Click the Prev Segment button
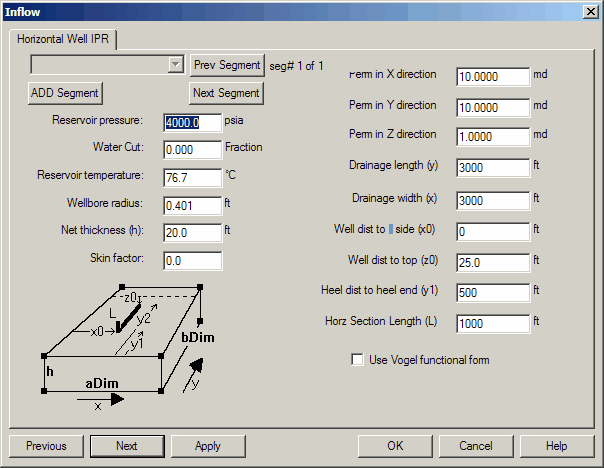This screenshot has width=604, height=468. tap(227, 65)
